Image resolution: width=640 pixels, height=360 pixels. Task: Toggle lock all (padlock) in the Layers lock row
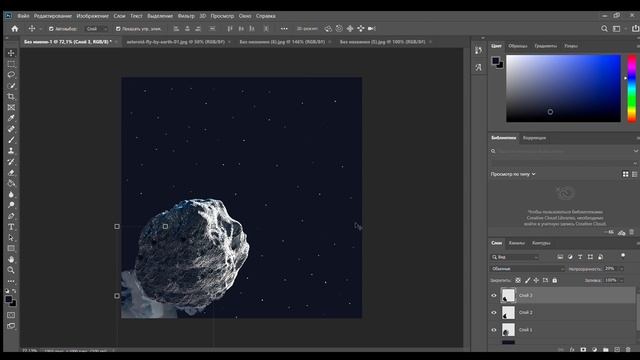554,280
